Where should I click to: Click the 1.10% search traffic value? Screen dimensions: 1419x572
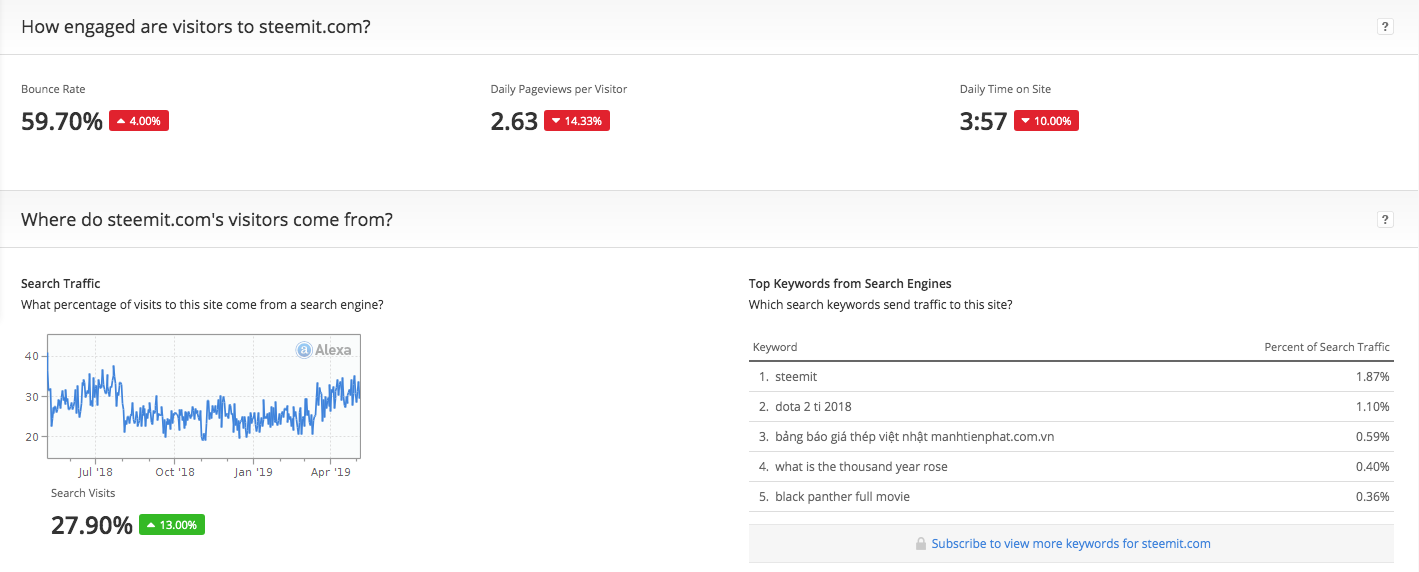(1372, 407)
